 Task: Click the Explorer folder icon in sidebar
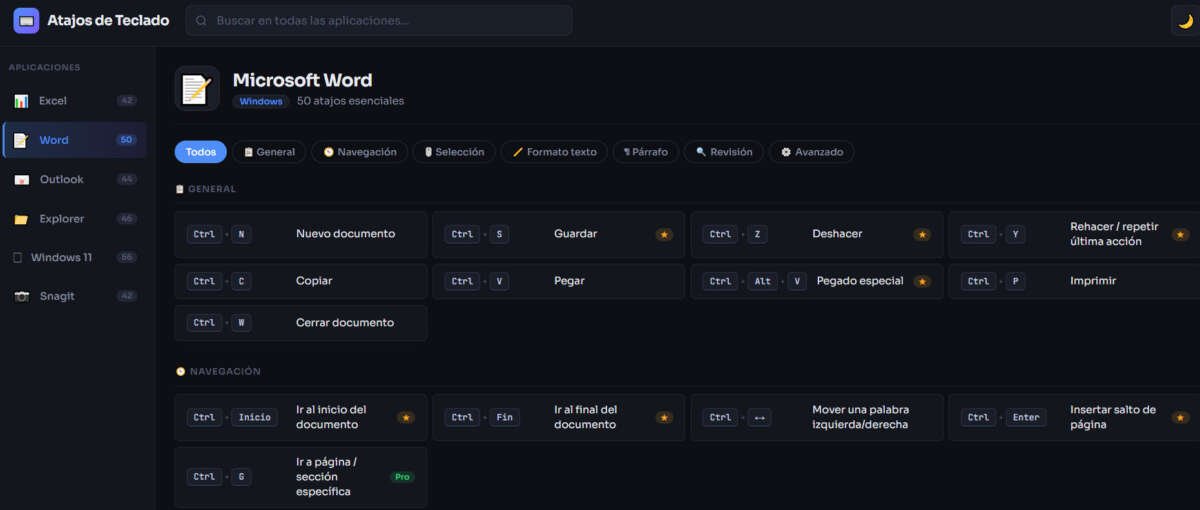coord(21,219)
